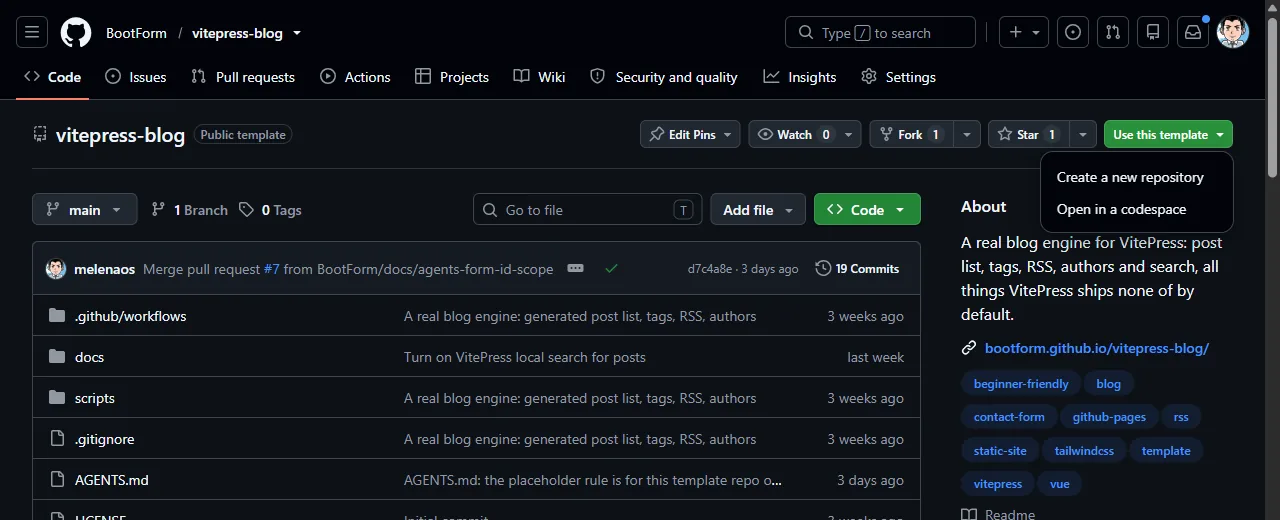Switch to the Projects tab
1280x520 pixels.
coord(452,77)
